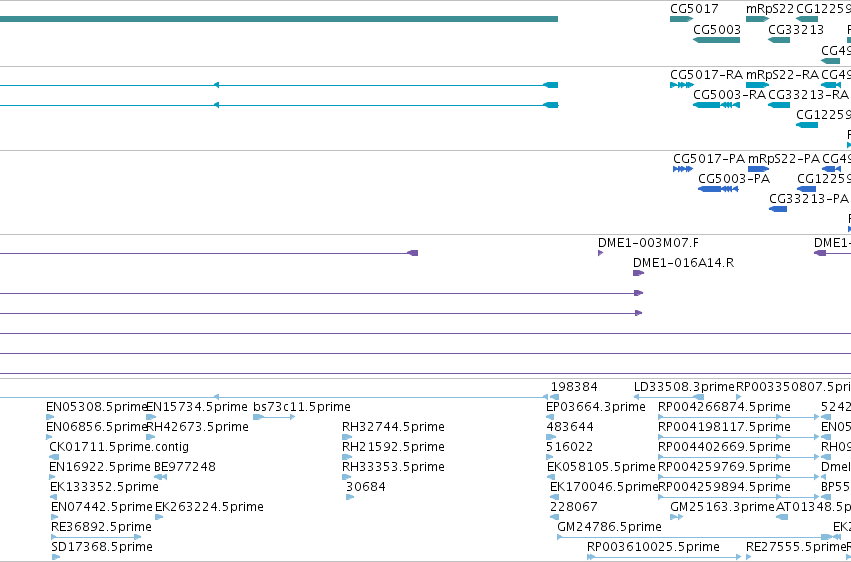Image resolution: width=851 pixels, height=562 pixels.
Task: Select the RH21592.5prime EST label
Action: click(393, 447)
